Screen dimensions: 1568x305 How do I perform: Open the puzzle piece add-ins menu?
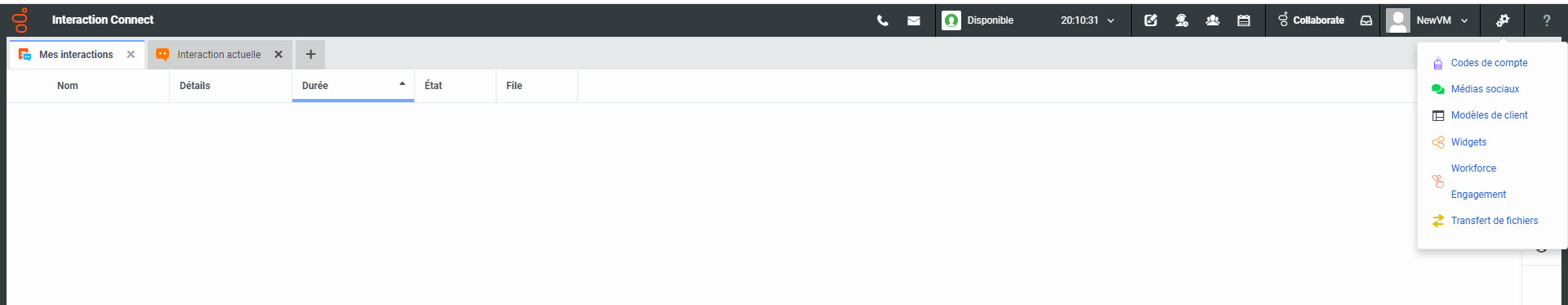pos(1503,20)
